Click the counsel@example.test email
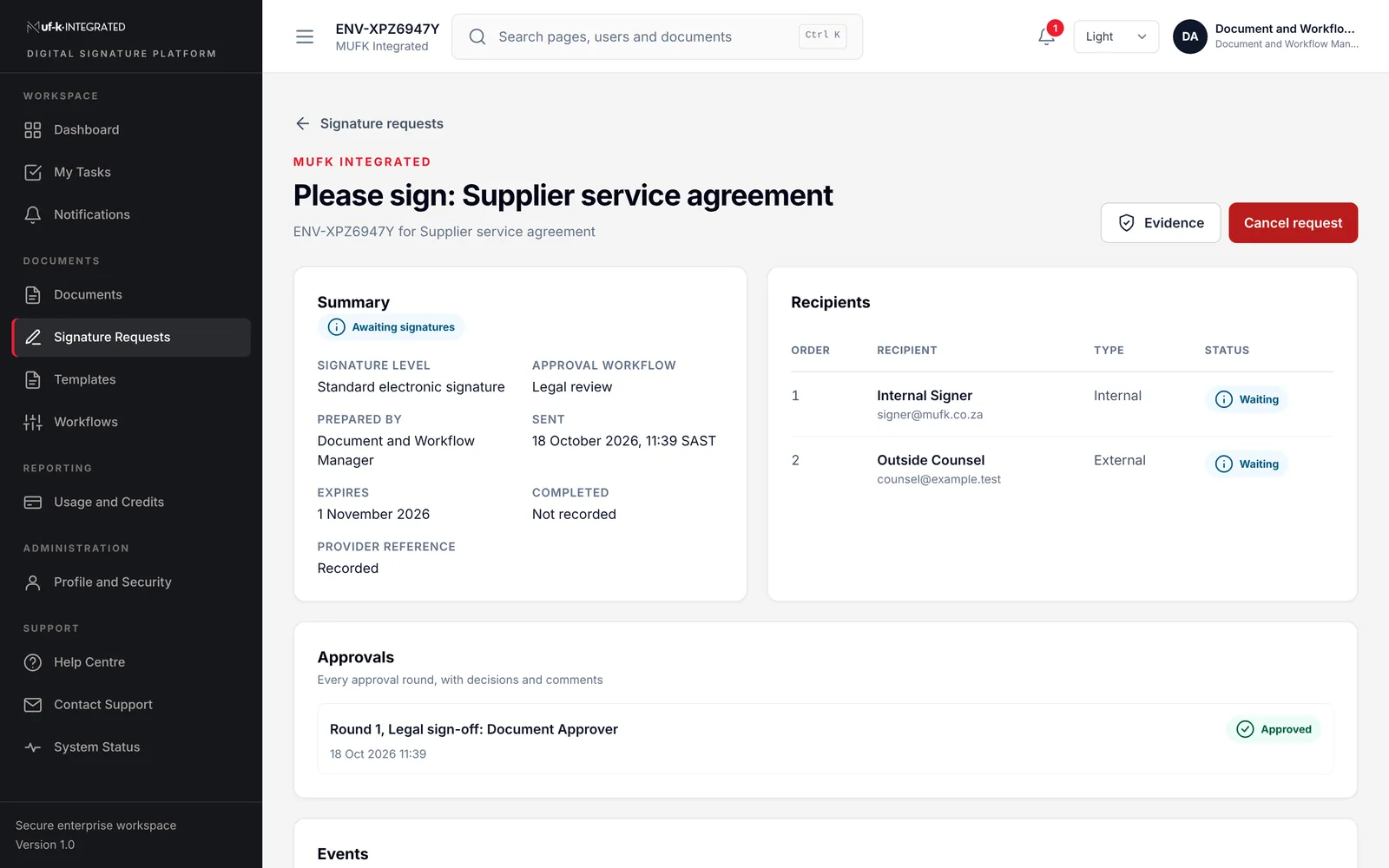The width and height of the screenshot is (1389, 868). coord(938,480)
